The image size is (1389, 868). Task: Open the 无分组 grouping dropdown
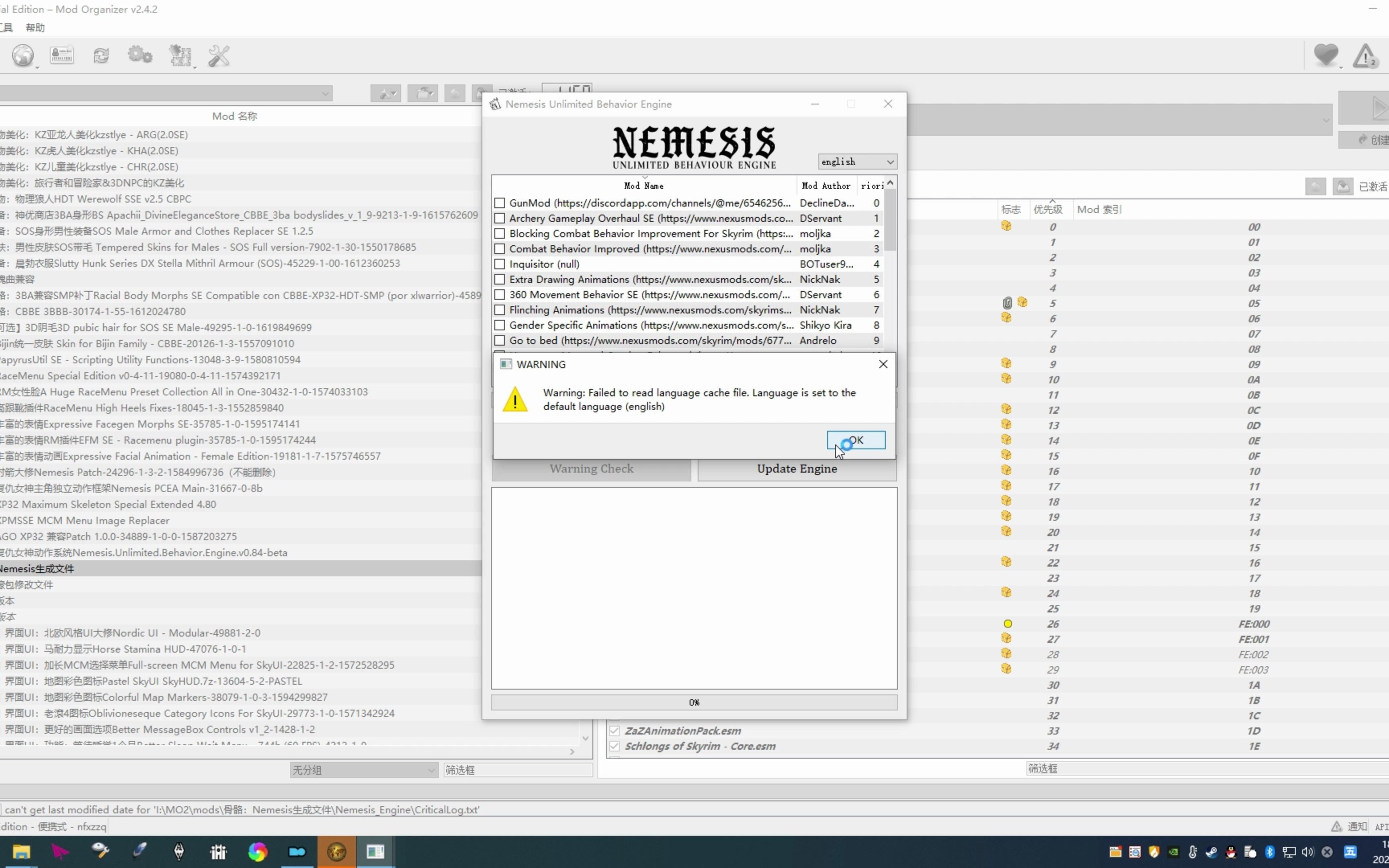(x=364, y=770)
